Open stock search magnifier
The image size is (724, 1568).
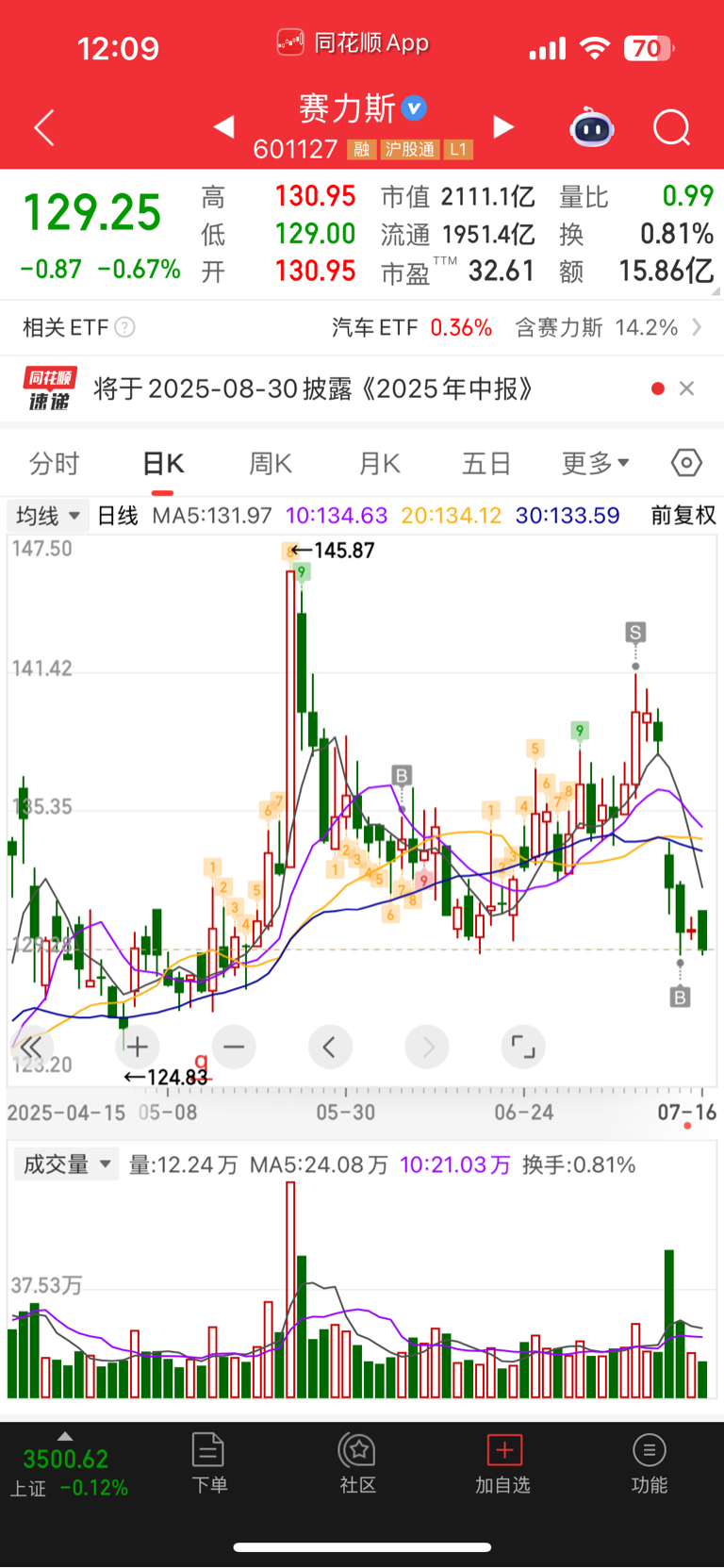(672, 127)
